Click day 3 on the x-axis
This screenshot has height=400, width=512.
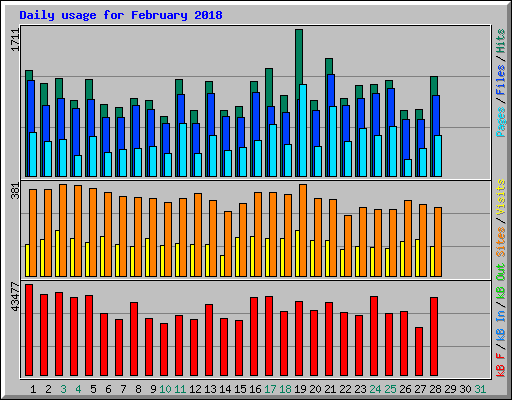click(x=63, y=389)
